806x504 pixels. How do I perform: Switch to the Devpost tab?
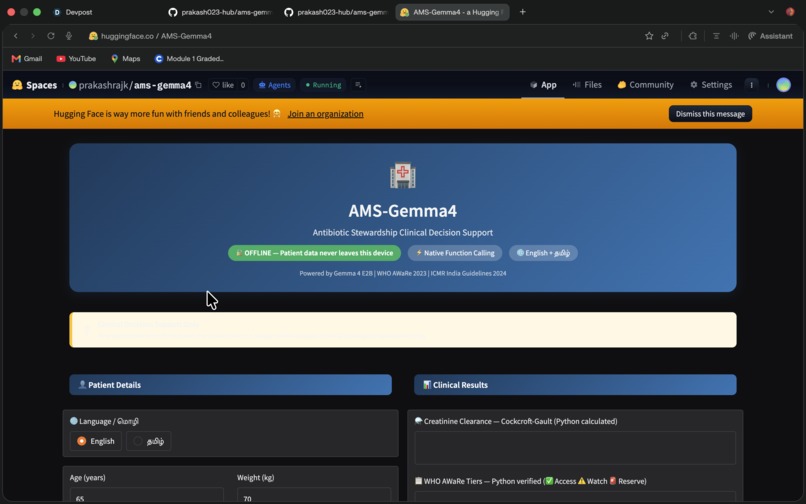(74, 12)
